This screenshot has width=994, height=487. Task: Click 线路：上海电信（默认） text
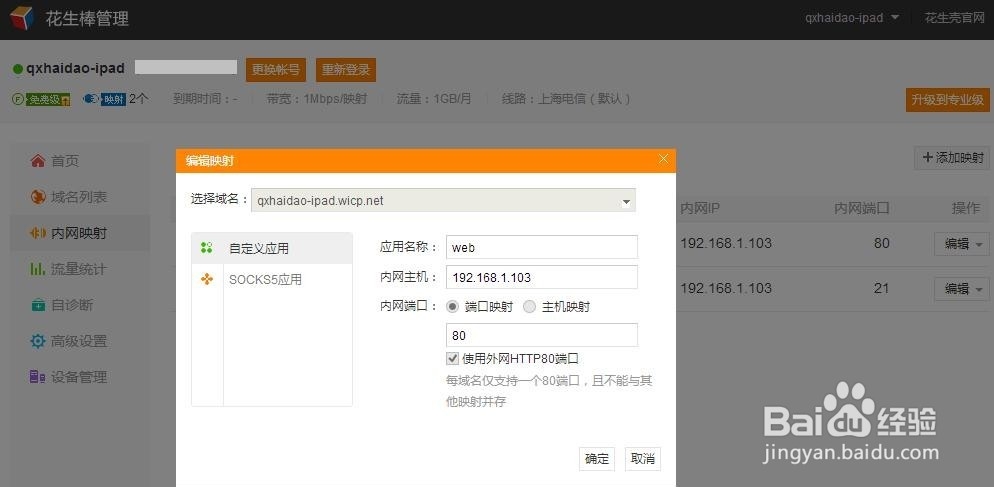click(x=567, y=100)
